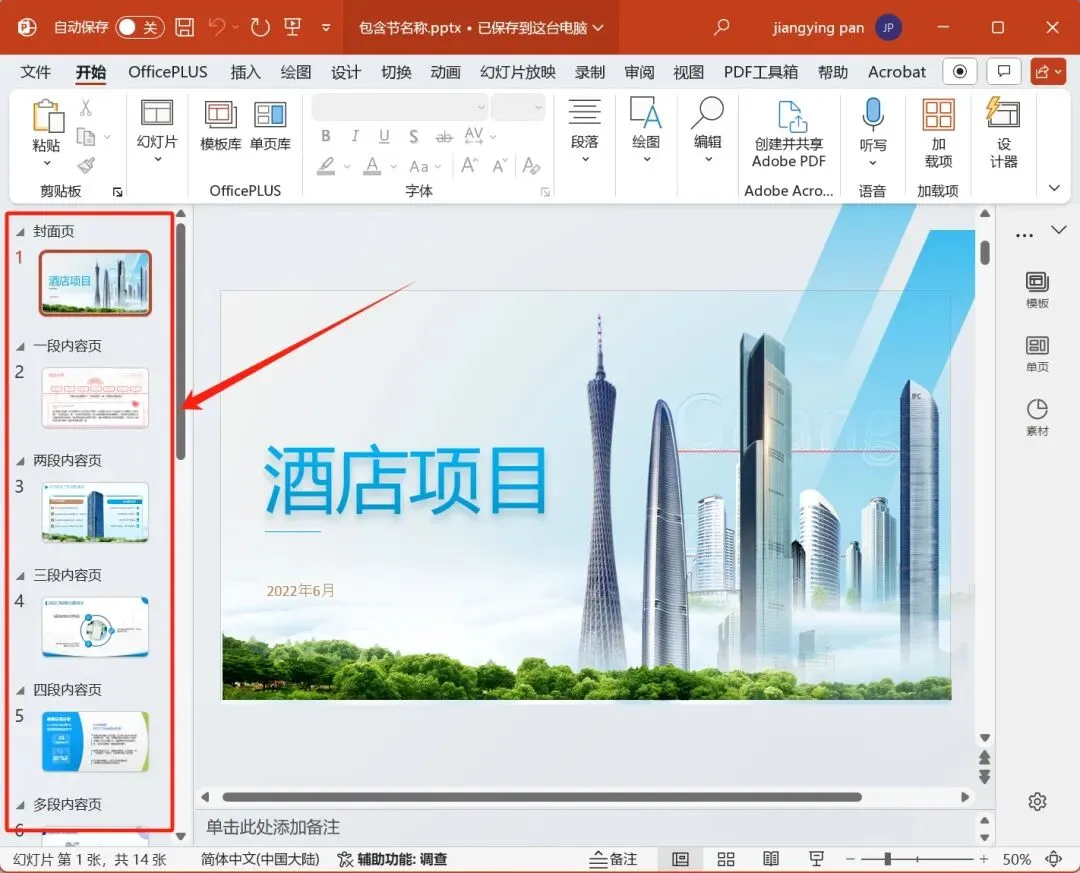Collapse the 封面页 section
1080x873 pixels.
[20, 232]
